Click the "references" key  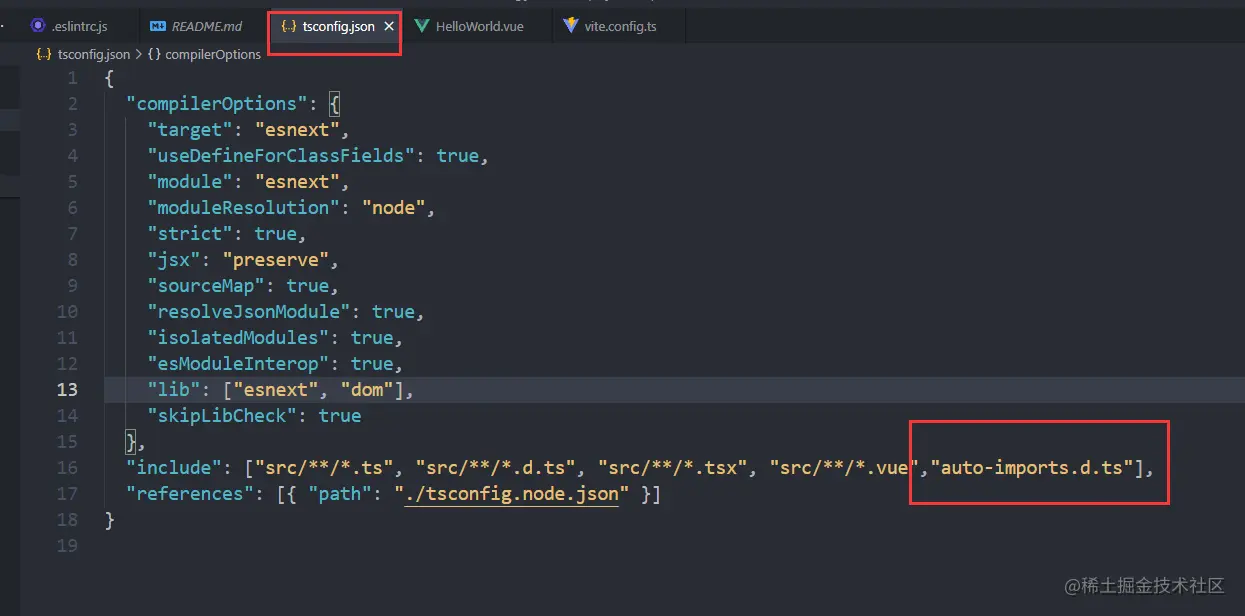coord(190,493)
